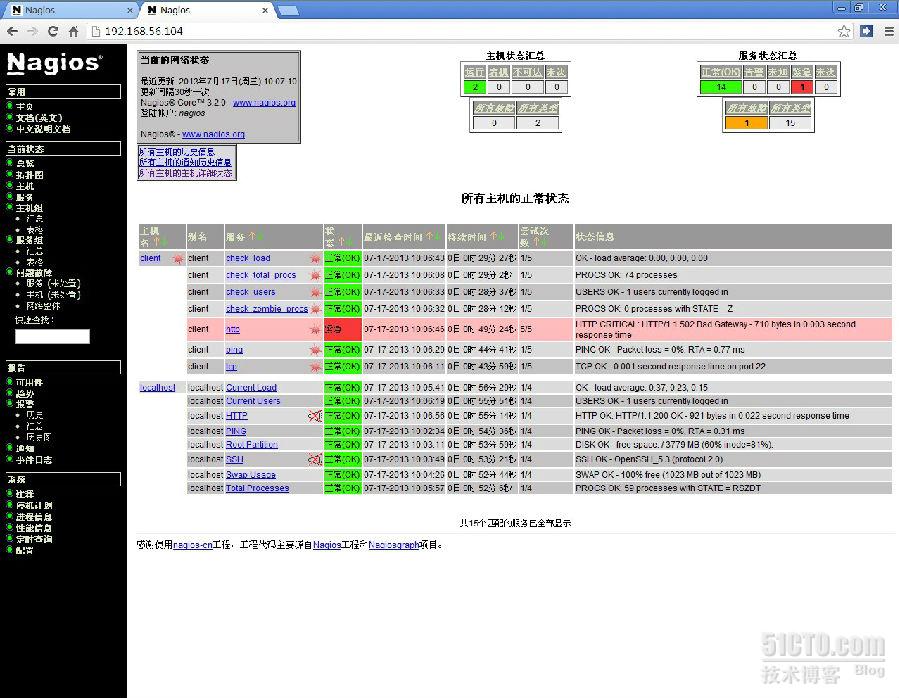Open the Nagiosgraph link in footer

(394, 545)
